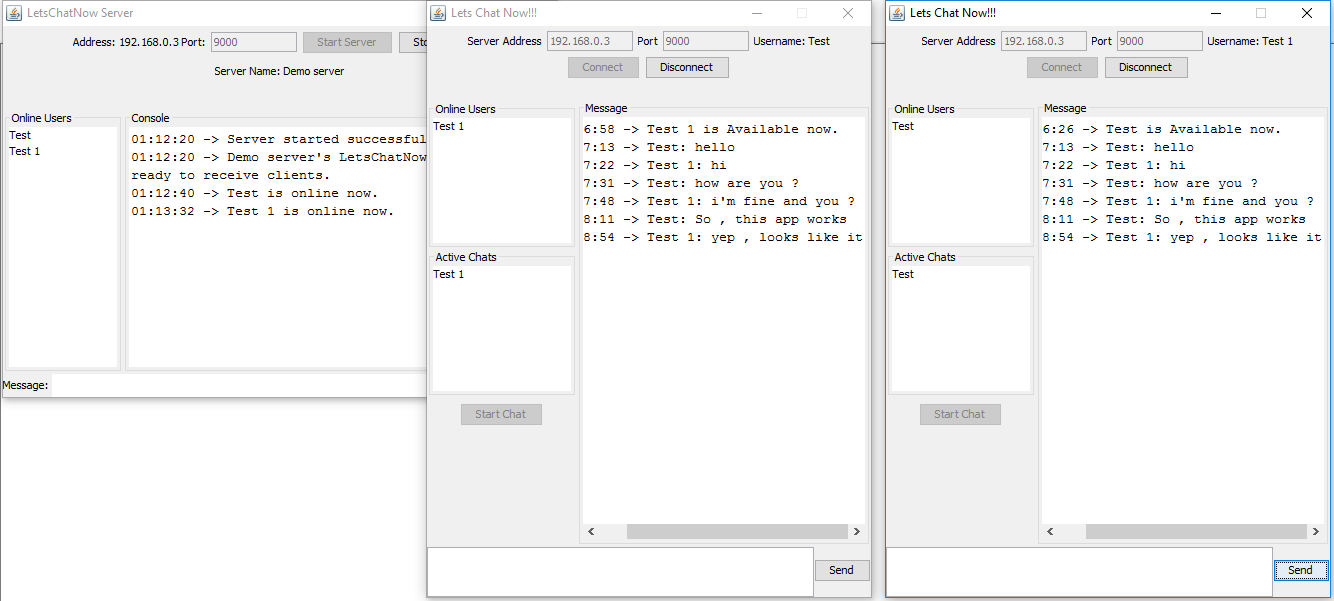This screenshot has width=1334, height=601.
Task: Click the left arrow of Test 1's message scrollbar
Action: 1049,531
